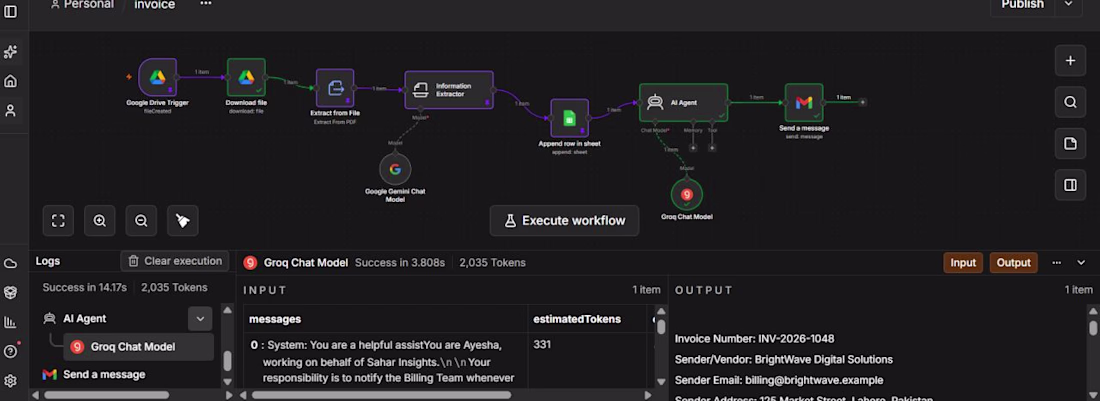Add a sticky note to canvas

[x=1071, y=144]
